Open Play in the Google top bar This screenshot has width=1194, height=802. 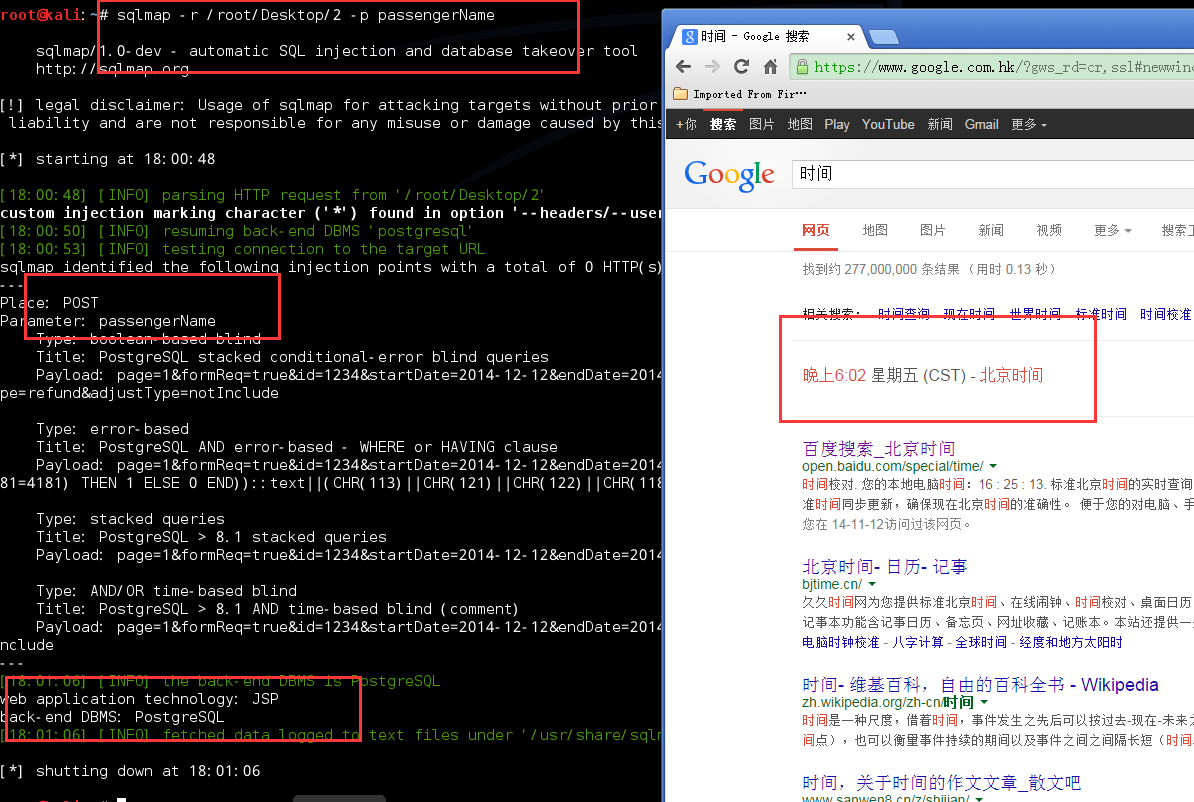pos(837,124)
